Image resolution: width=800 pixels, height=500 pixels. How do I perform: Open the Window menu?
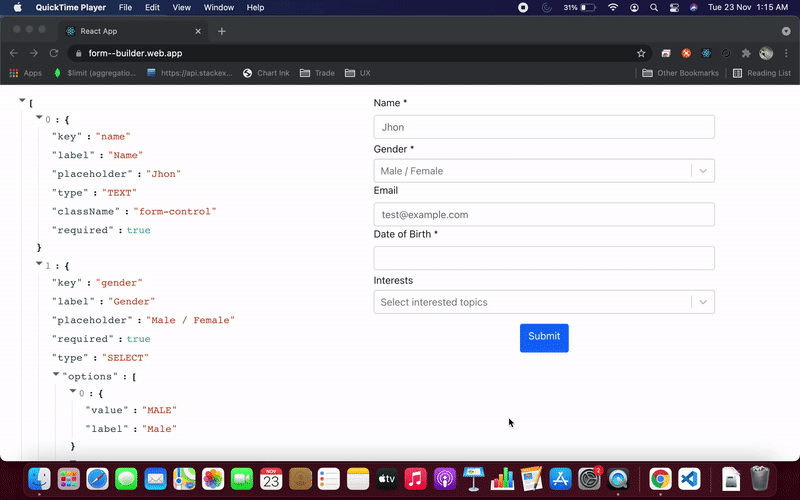219,8
